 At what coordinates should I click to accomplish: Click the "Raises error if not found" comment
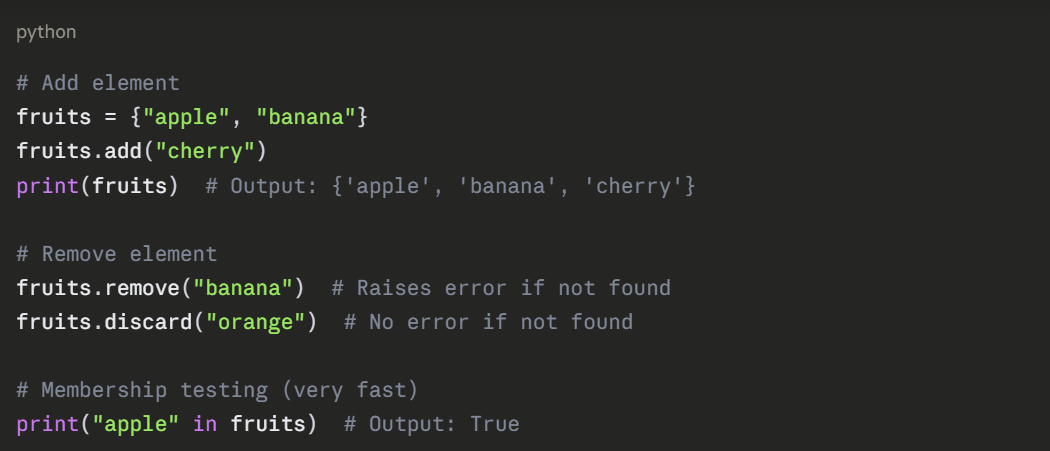(x=501, y=288)
